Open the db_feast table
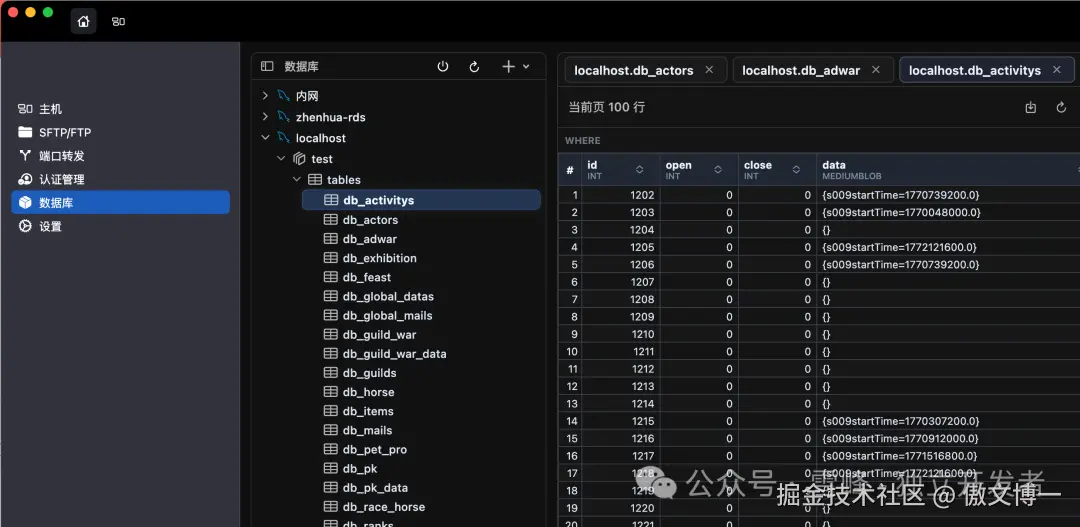This screenshot has height=527, width=1080. tap(366, 277)
